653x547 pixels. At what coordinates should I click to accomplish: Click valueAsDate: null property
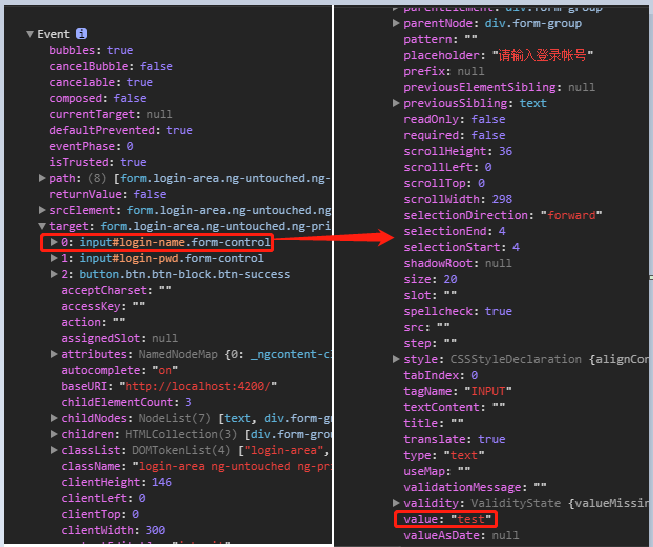pyautogui.click(x=461, y=535)
